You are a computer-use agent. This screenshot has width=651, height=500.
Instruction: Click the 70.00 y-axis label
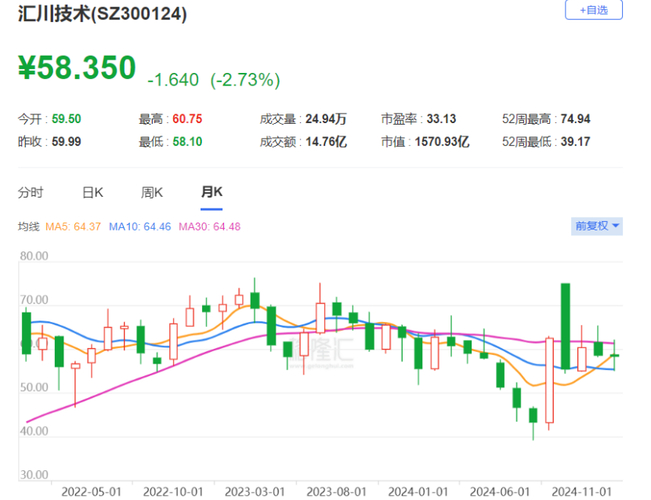(34, 299)
